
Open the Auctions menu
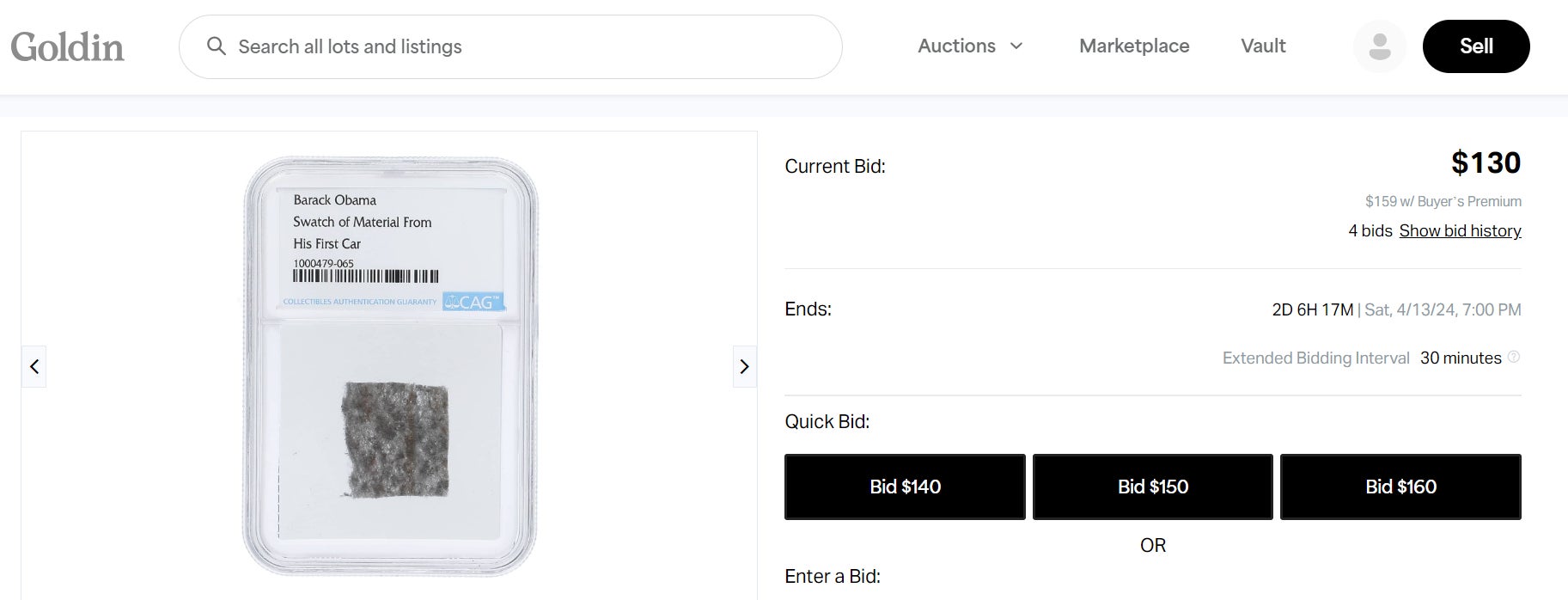click(956, 46)
